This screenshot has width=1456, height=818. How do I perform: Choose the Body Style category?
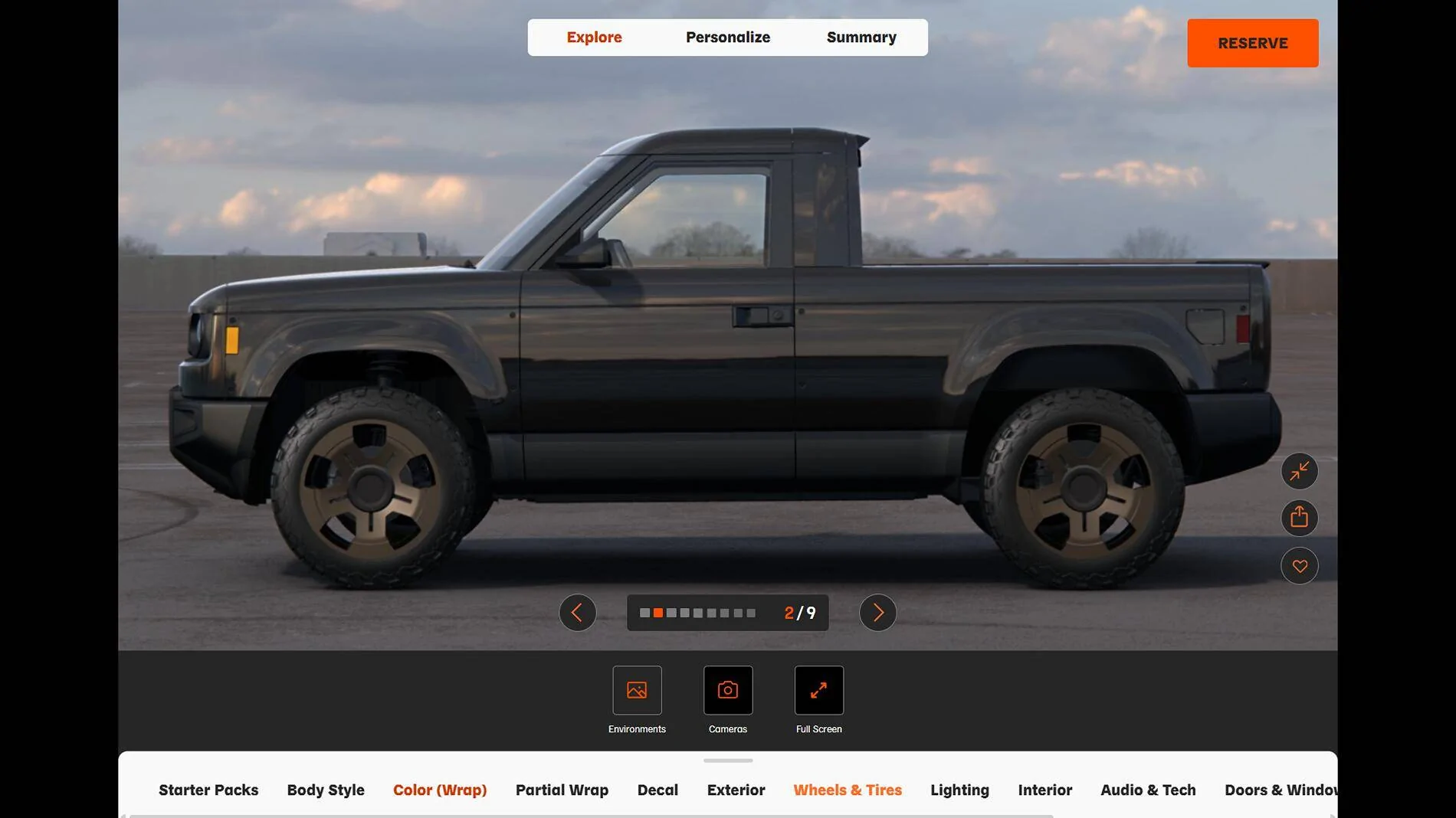[326, 790]
